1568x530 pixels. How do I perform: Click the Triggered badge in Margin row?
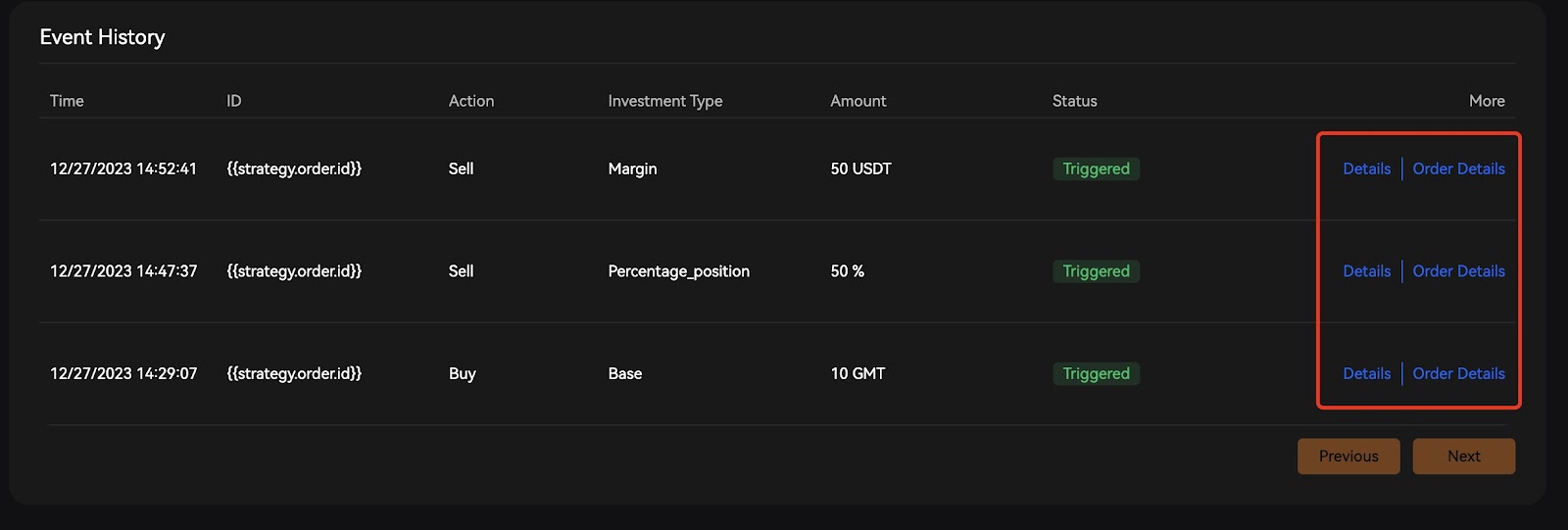pos(1096,169)
